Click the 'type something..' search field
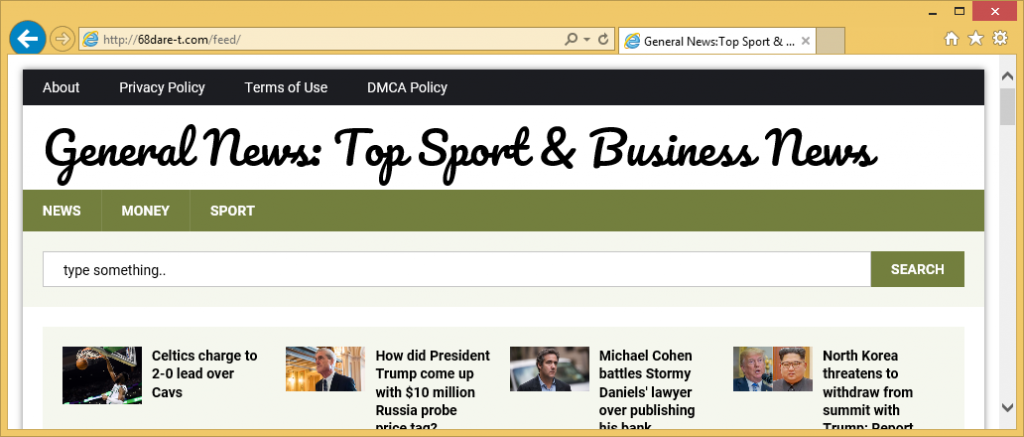The height and width of the screenshot is (437, 1024). click(456, 269)
